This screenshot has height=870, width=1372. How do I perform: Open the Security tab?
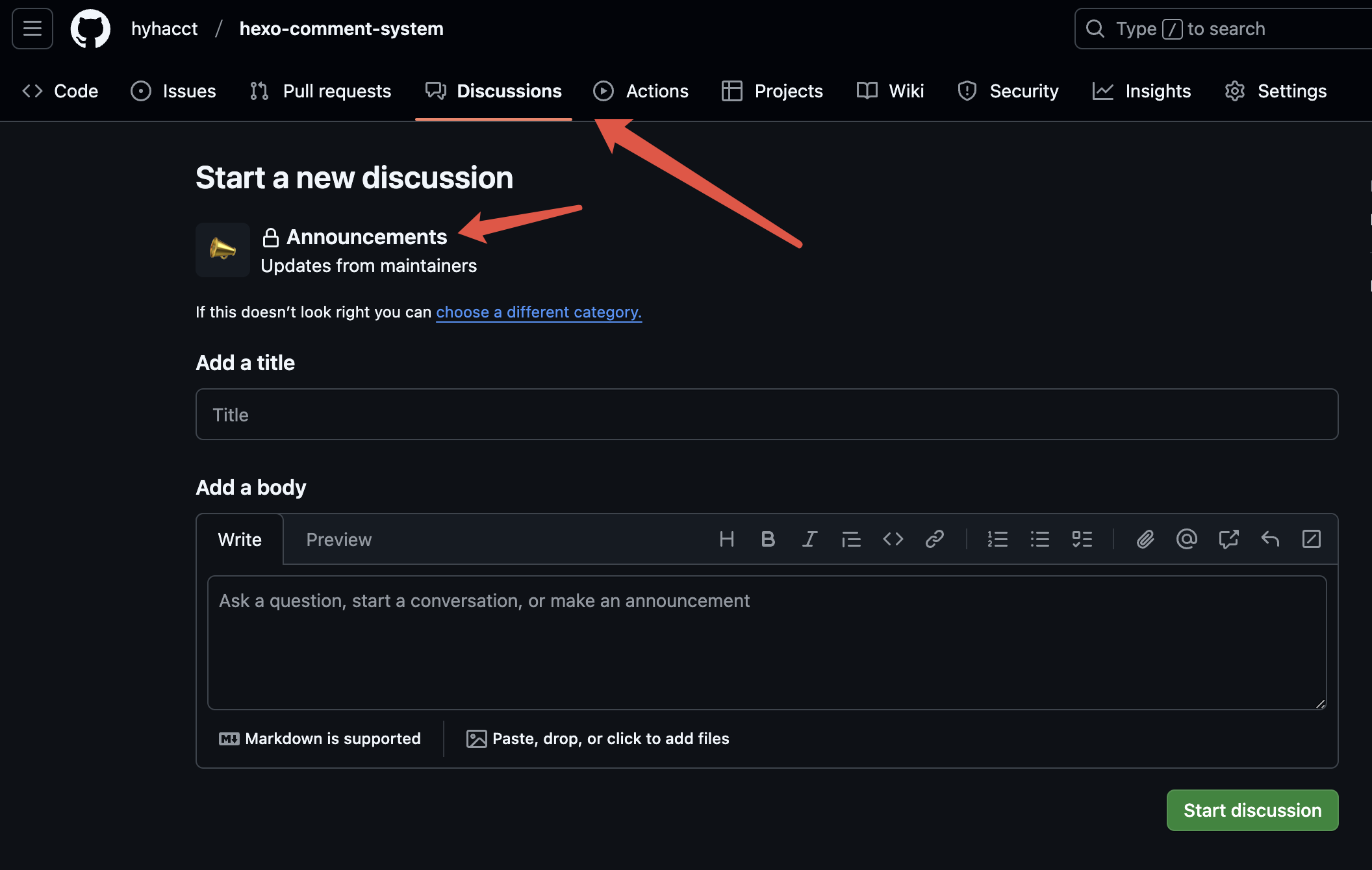click(x=1008, y=91)
